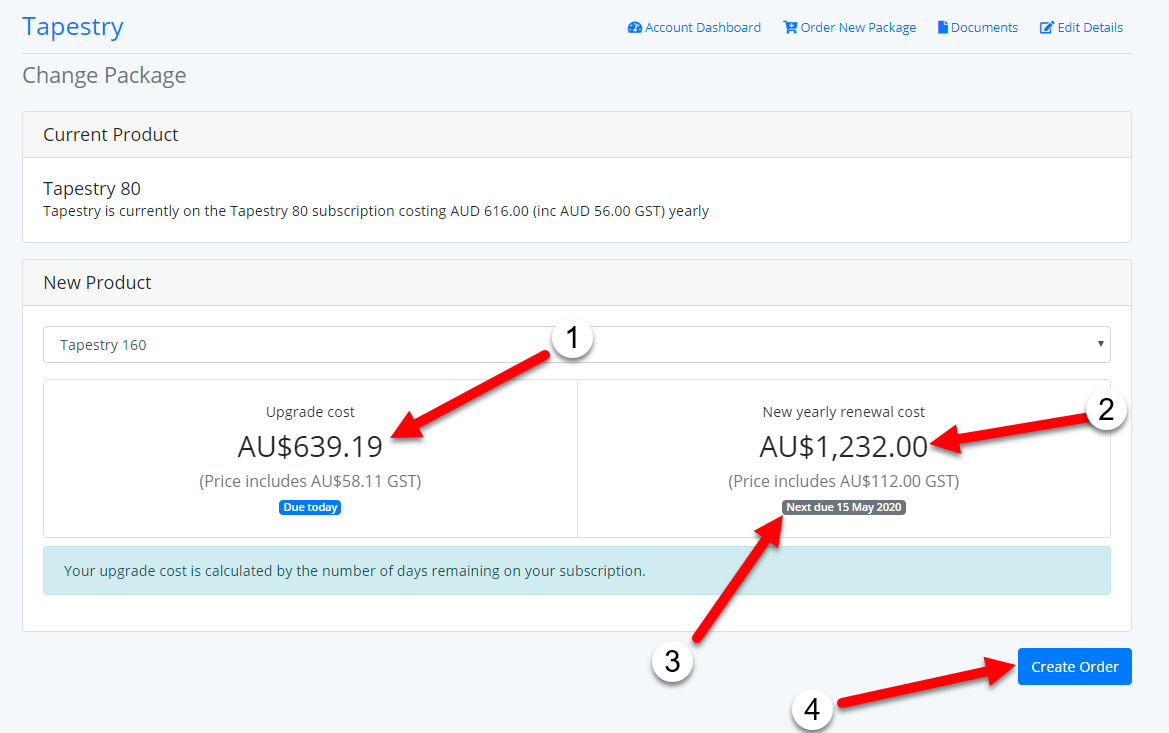Screen dimensions: 1169x733
Task: Click the Tapestry logo title
Action: (x=73, y=26)
